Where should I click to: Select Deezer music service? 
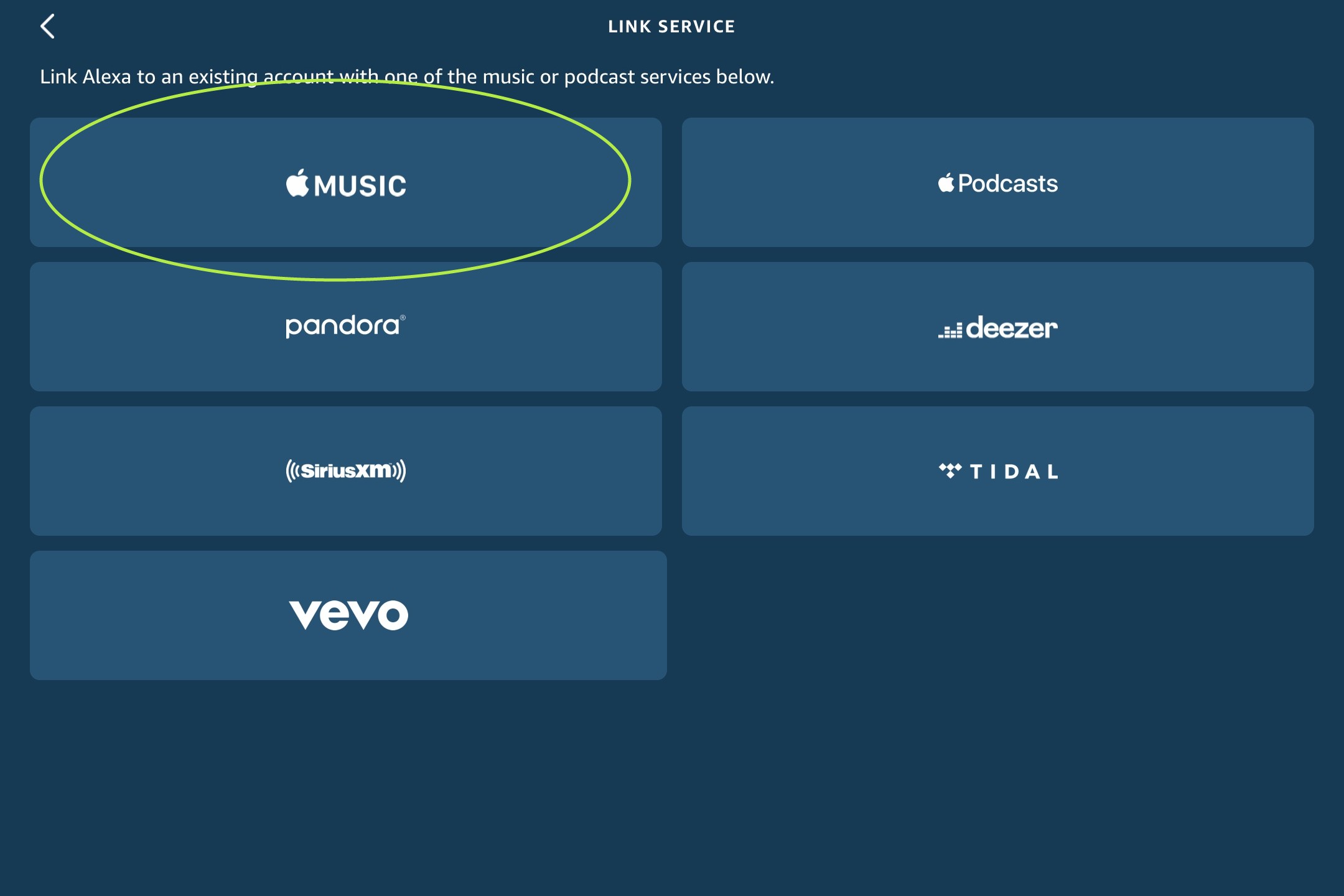(x=997, y=326)
